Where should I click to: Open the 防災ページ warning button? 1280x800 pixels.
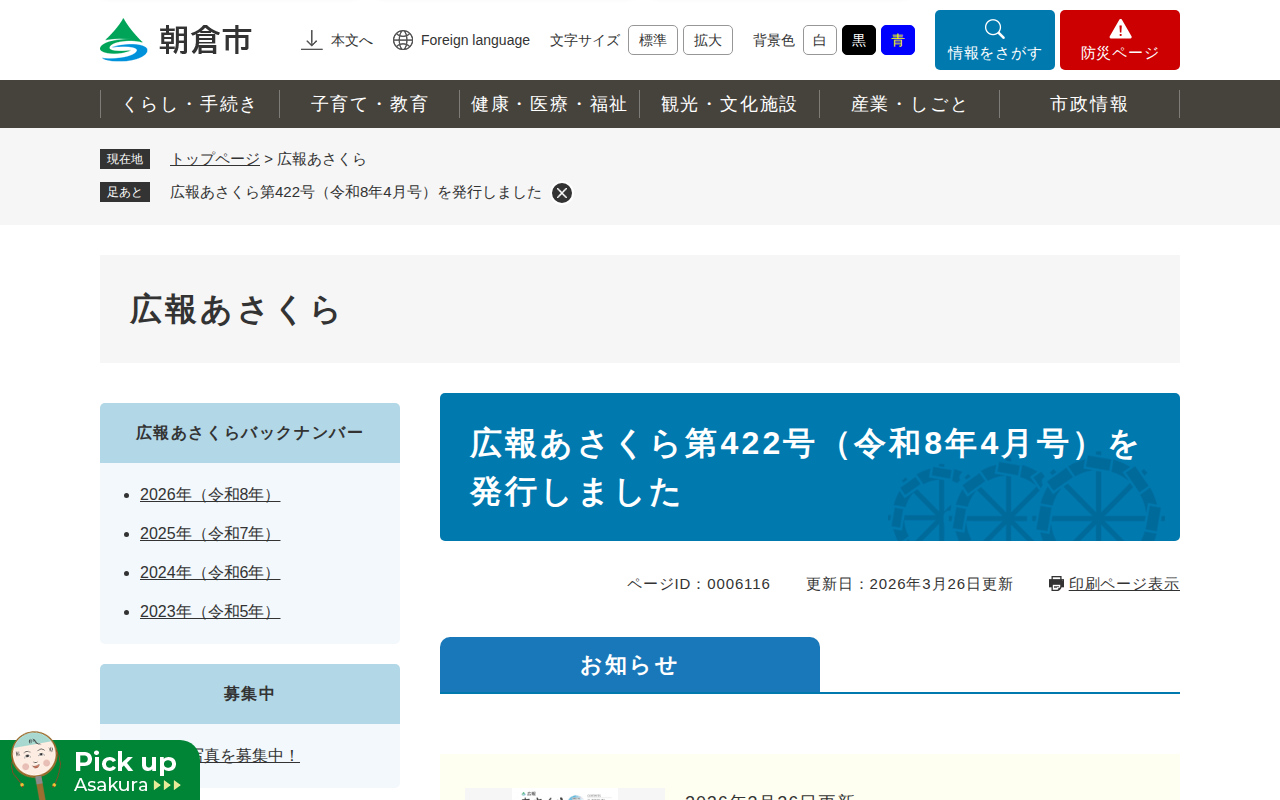click(x=1119, y=40)
